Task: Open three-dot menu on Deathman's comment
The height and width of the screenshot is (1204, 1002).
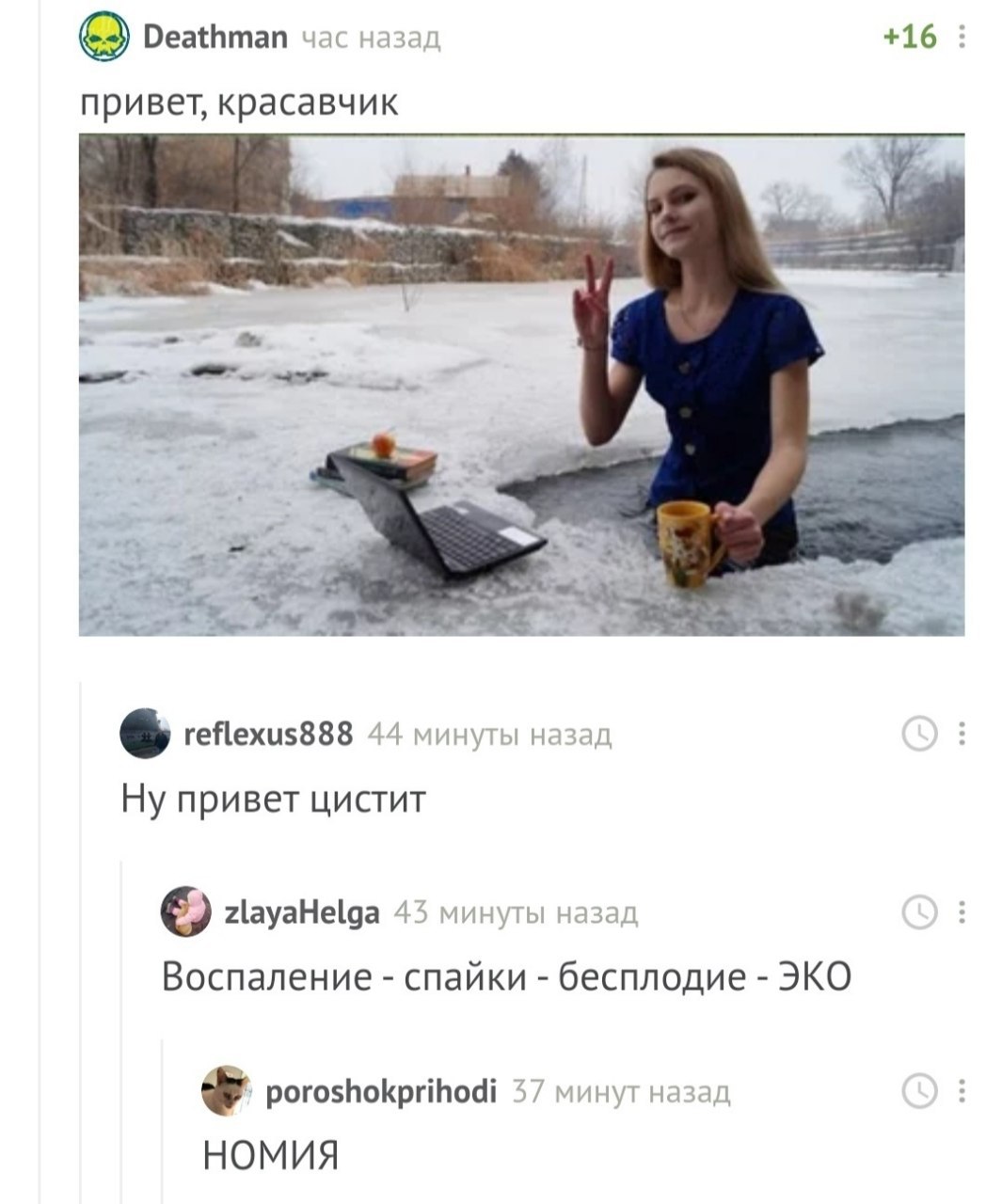Action: (961, 37)
